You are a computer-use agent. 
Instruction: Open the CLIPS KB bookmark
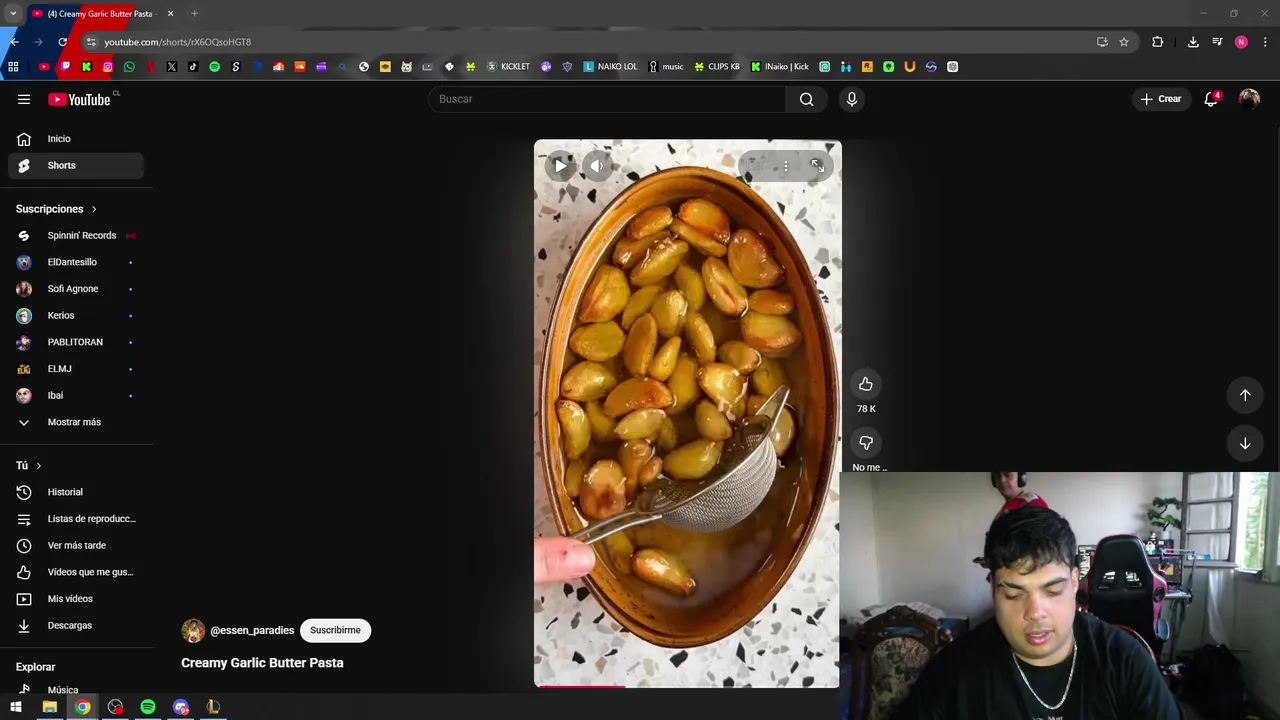717,67
